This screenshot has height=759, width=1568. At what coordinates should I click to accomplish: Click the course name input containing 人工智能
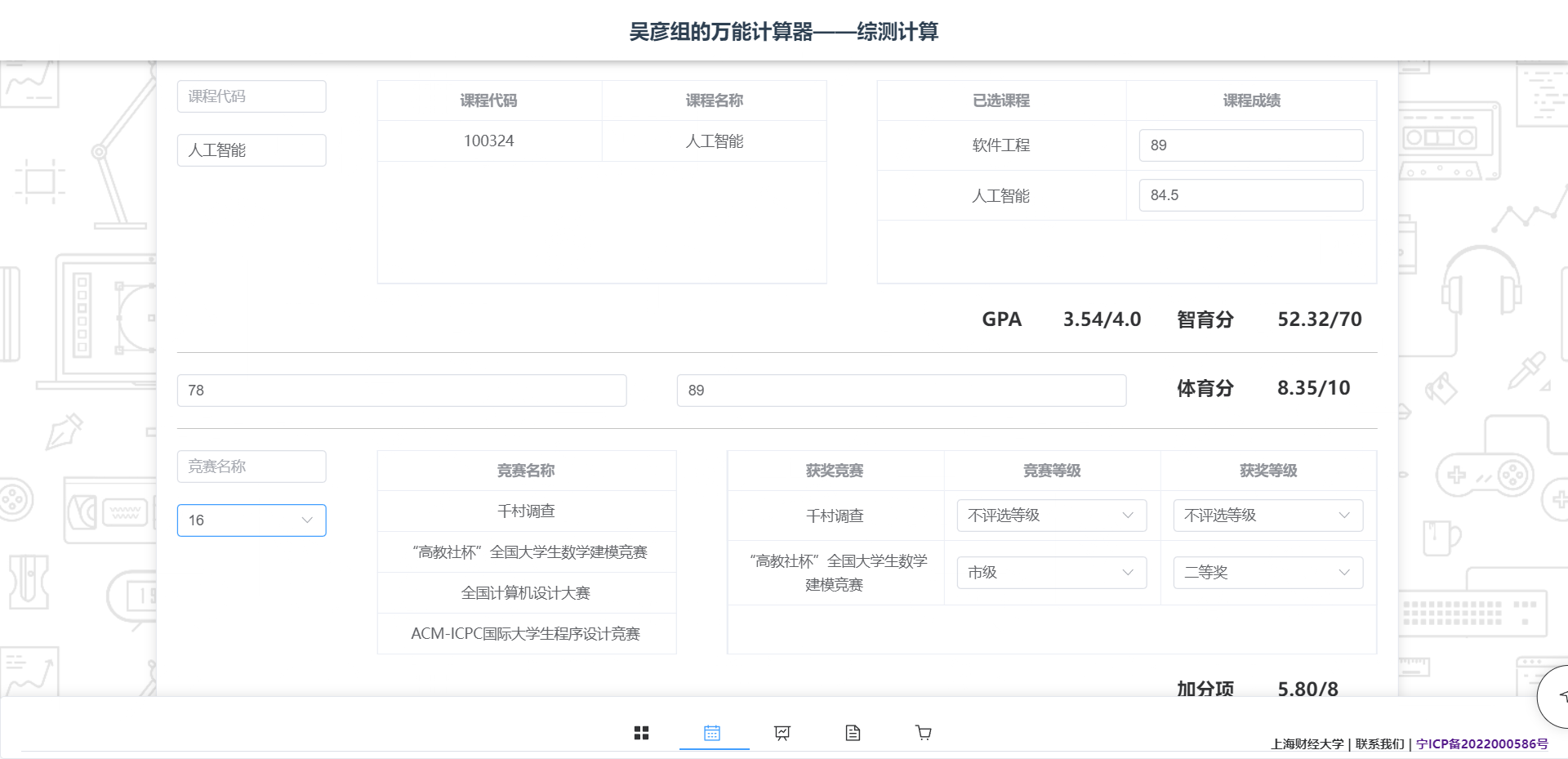(252, 150)
